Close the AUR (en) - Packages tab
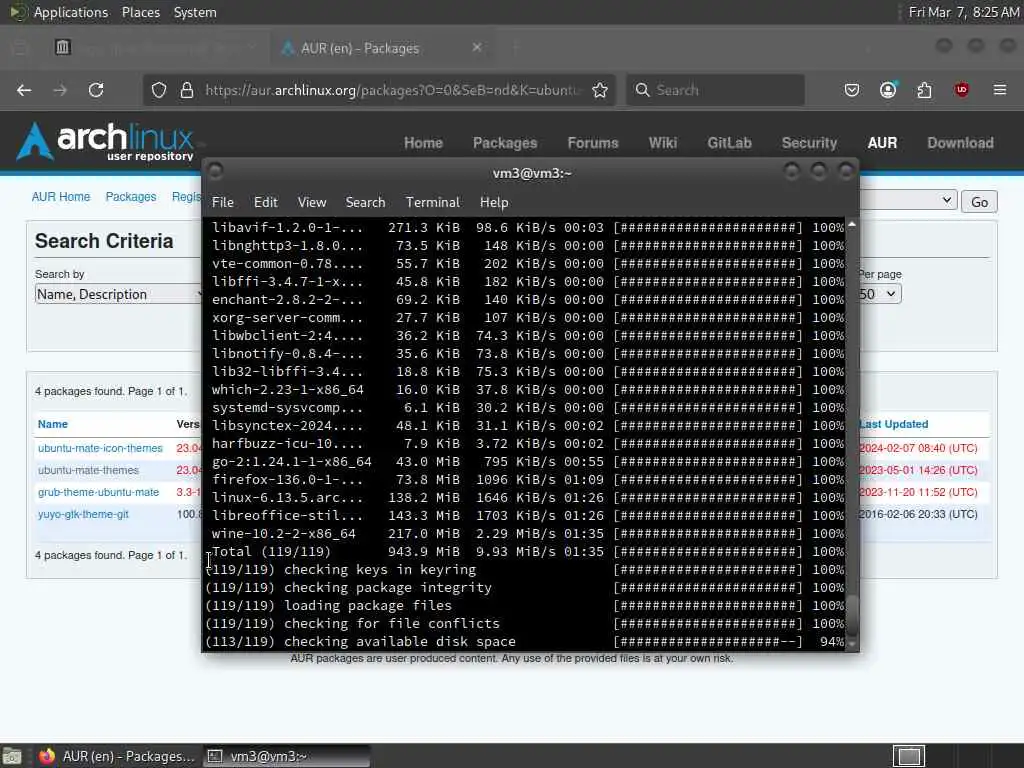Viewport: 1024px width, 768px height. tap(477, 48)
